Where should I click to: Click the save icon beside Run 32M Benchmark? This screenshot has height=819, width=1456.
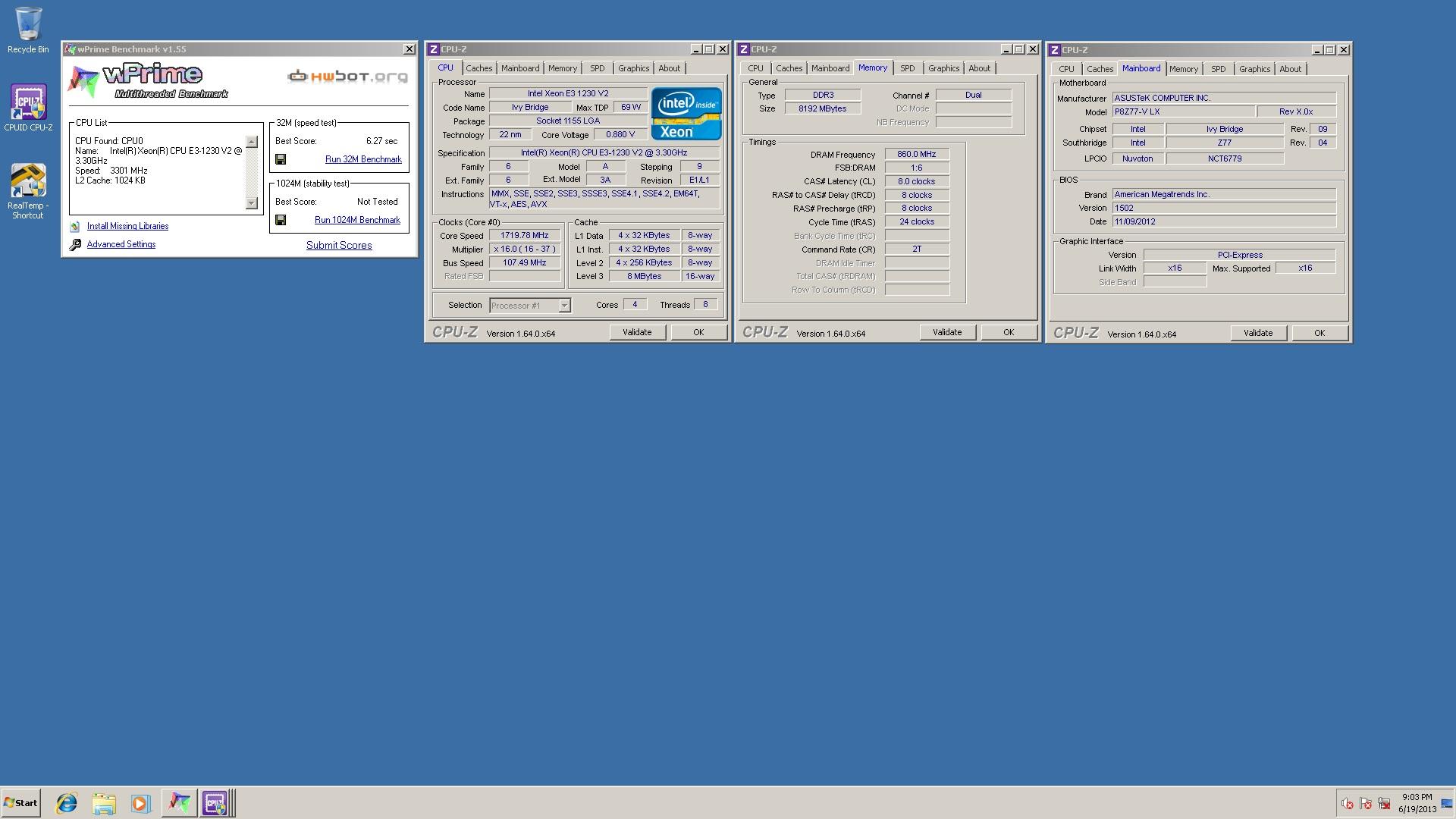click(281, 158)
